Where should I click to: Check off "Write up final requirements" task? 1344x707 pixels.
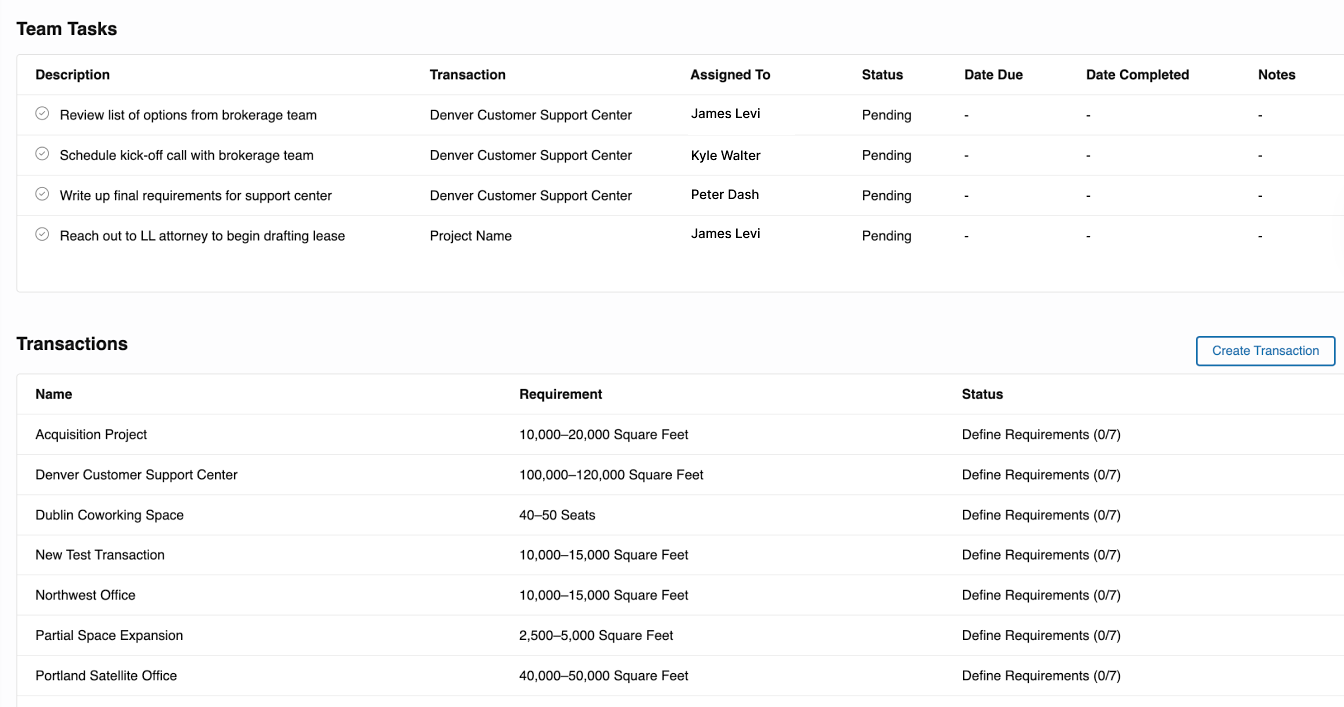click(41, 193)
